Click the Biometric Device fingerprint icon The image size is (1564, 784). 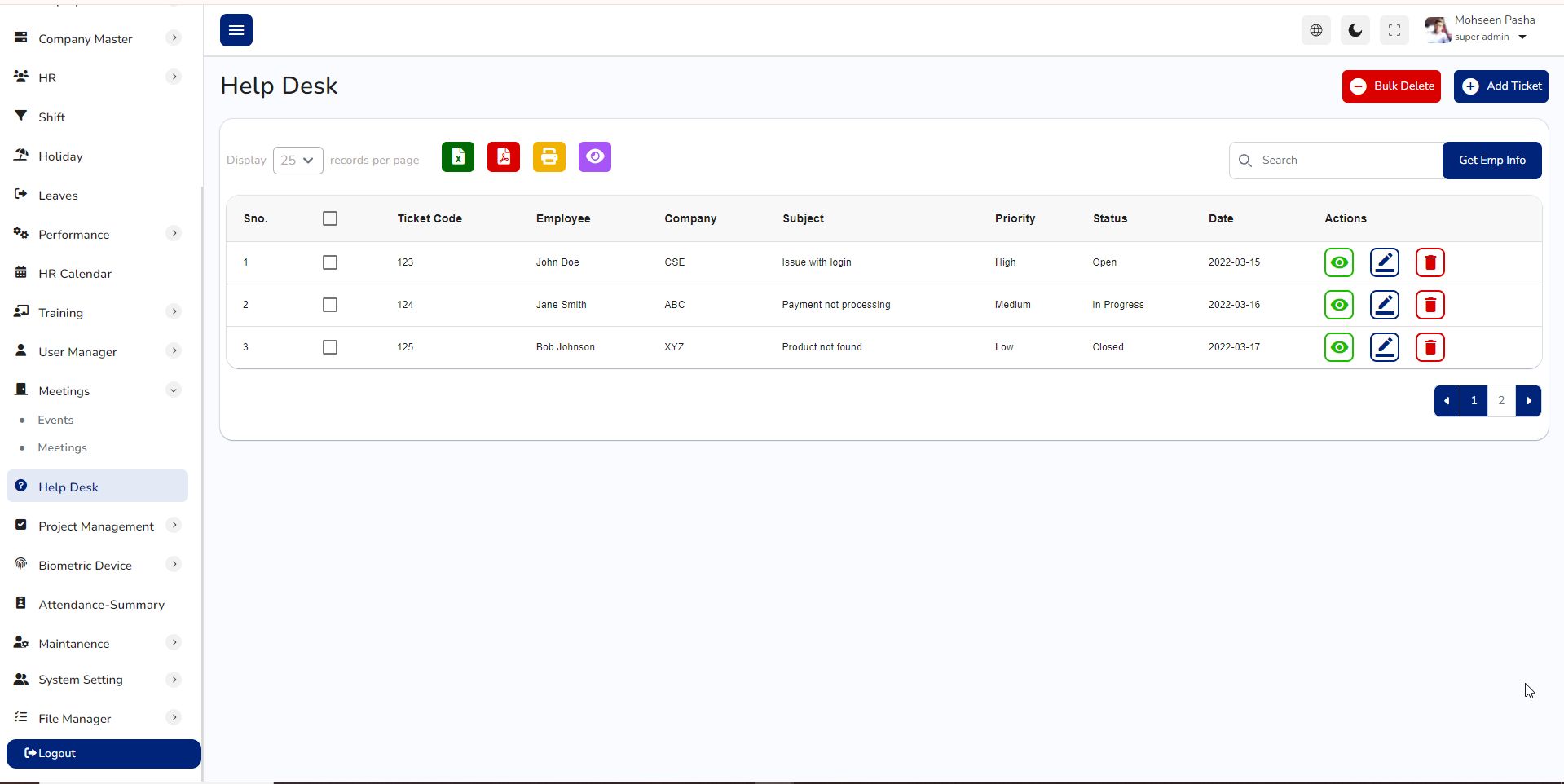coord(21,564)
